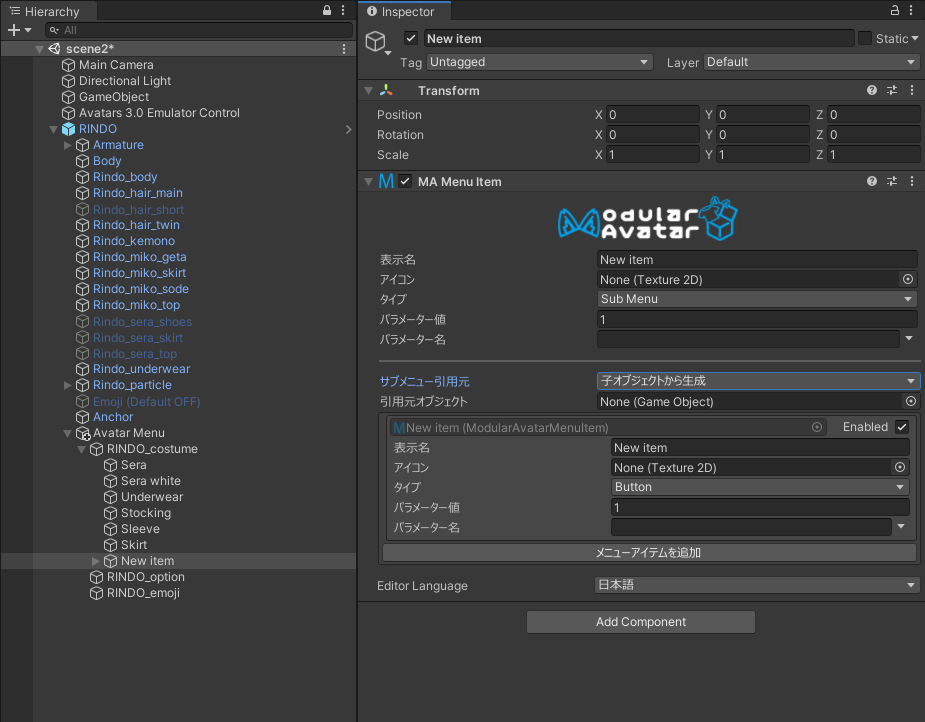This screenshot has width=925, height=722.
Task: Click the Position X value field
Action: click(652, 114)
